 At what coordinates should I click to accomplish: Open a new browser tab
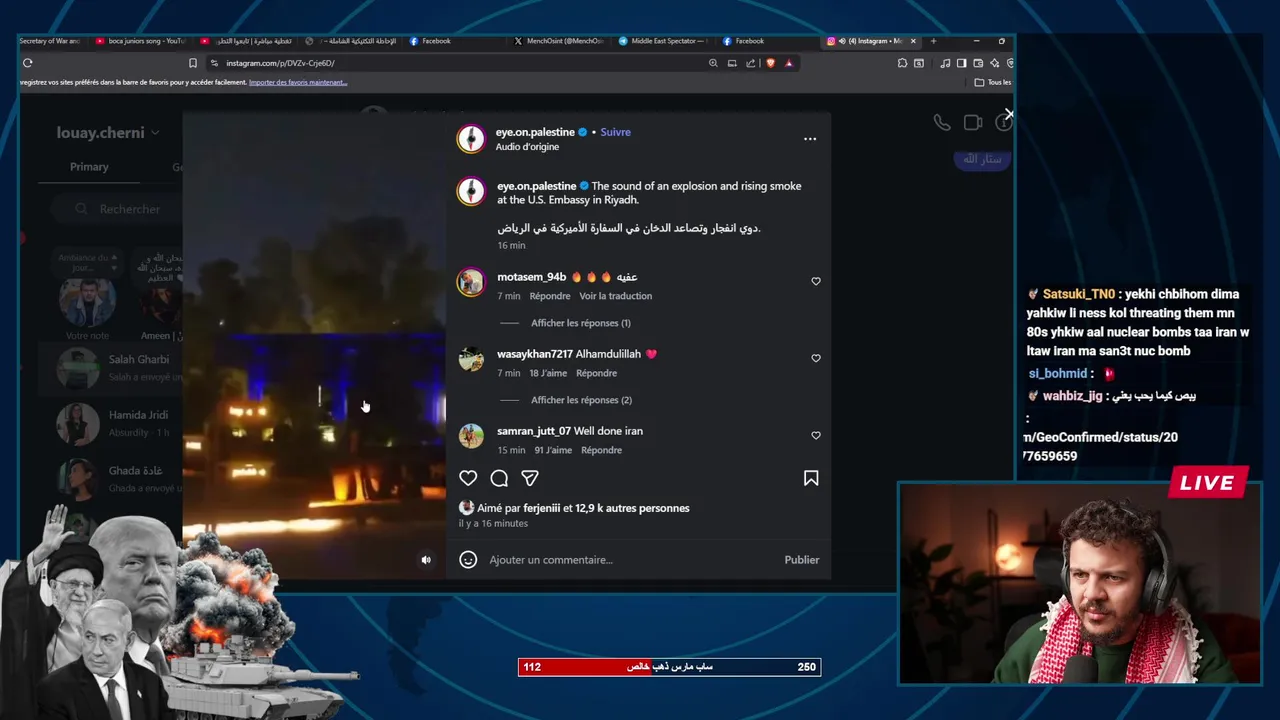(933, 41)
